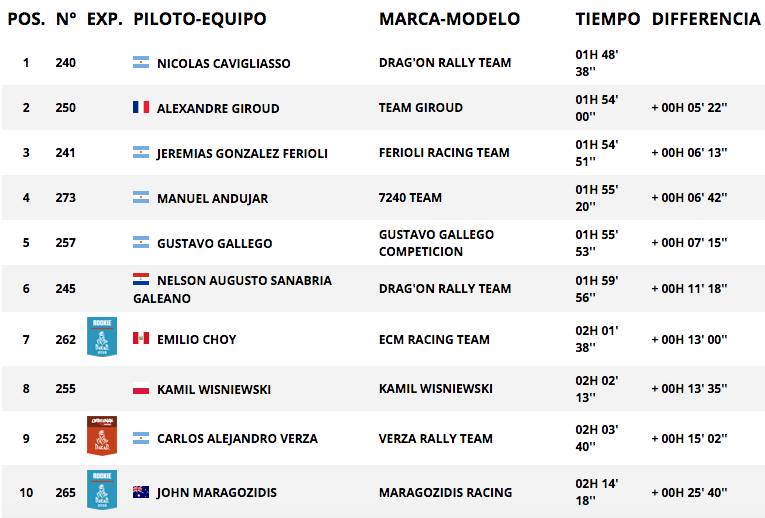Click the ECM Racing Team entry
The image size is (765, 518).
(x=434, y=339)
